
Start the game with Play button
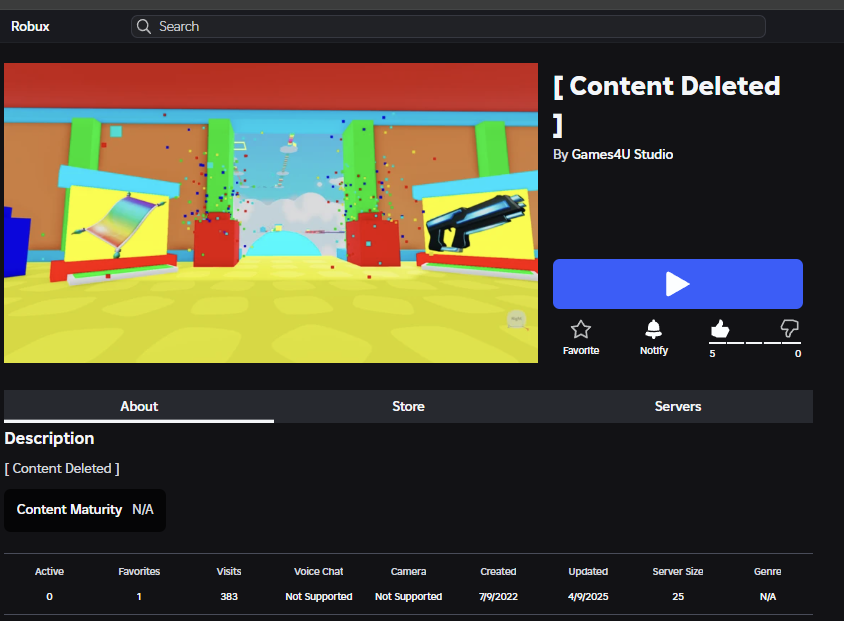pos(678,284)
